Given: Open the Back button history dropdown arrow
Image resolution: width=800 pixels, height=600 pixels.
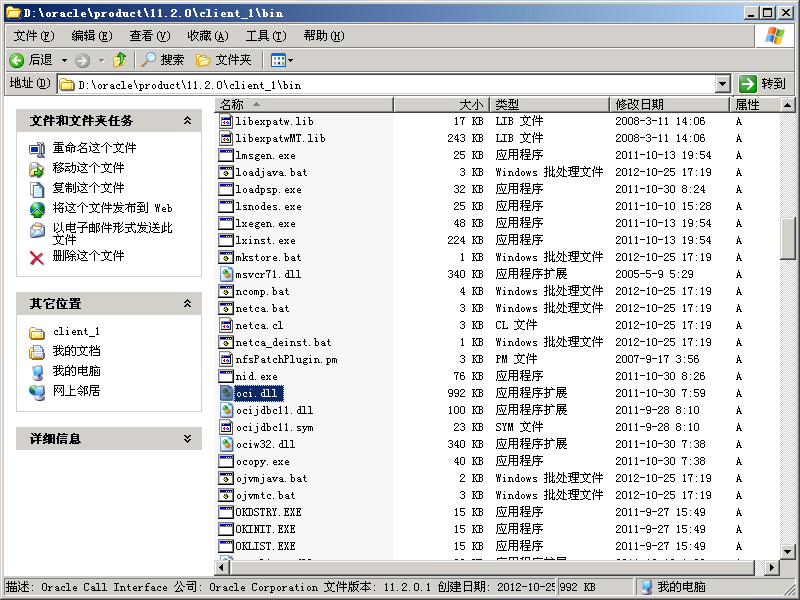Looking at the screenshot, I should click(x=64, y=61).
